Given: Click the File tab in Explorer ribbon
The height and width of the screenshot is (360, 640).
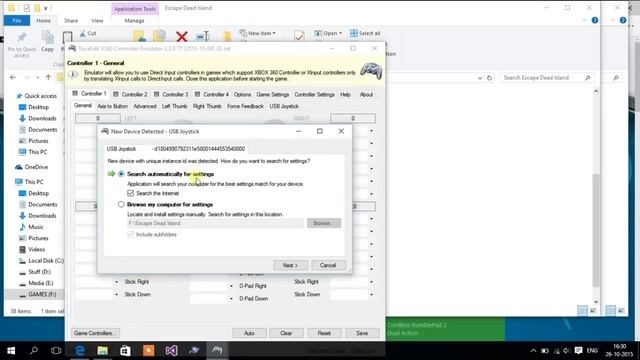Looking at the screenshot, I should (x=17, y=20).
